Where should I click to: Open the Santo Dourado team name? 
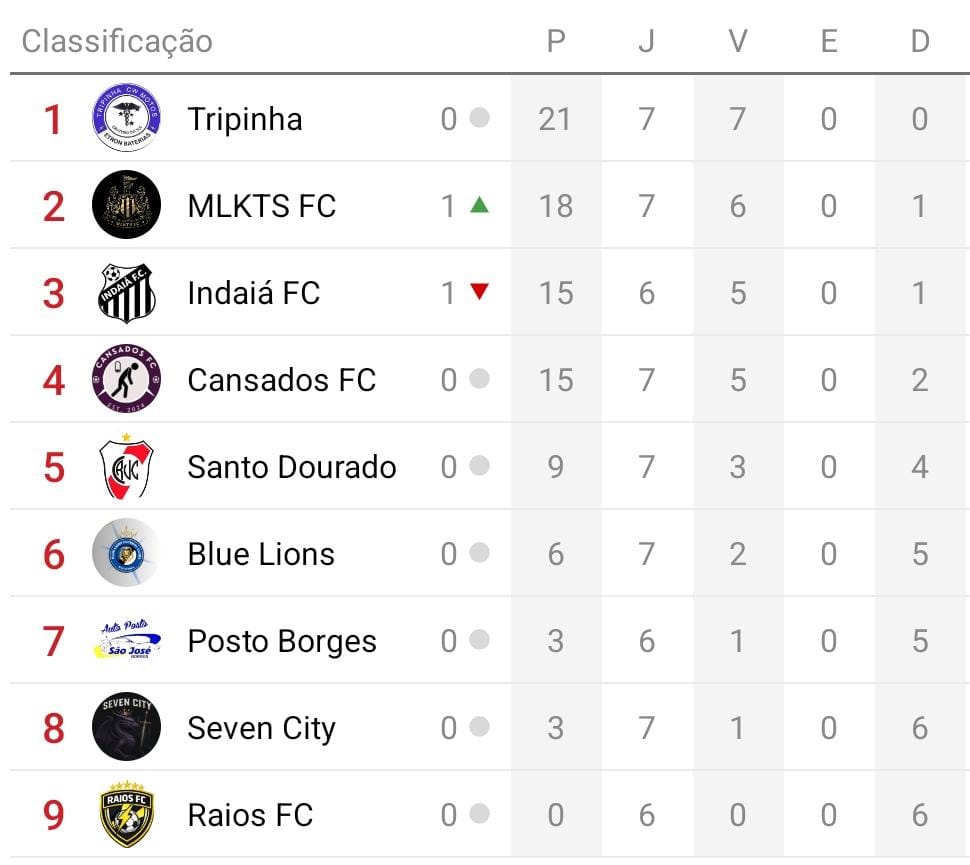pos(292,467)
